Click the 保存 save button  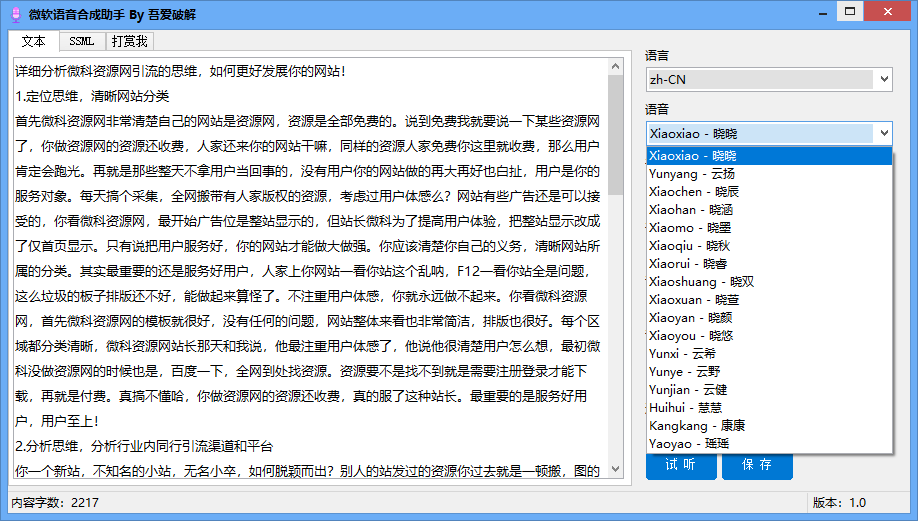757,465
